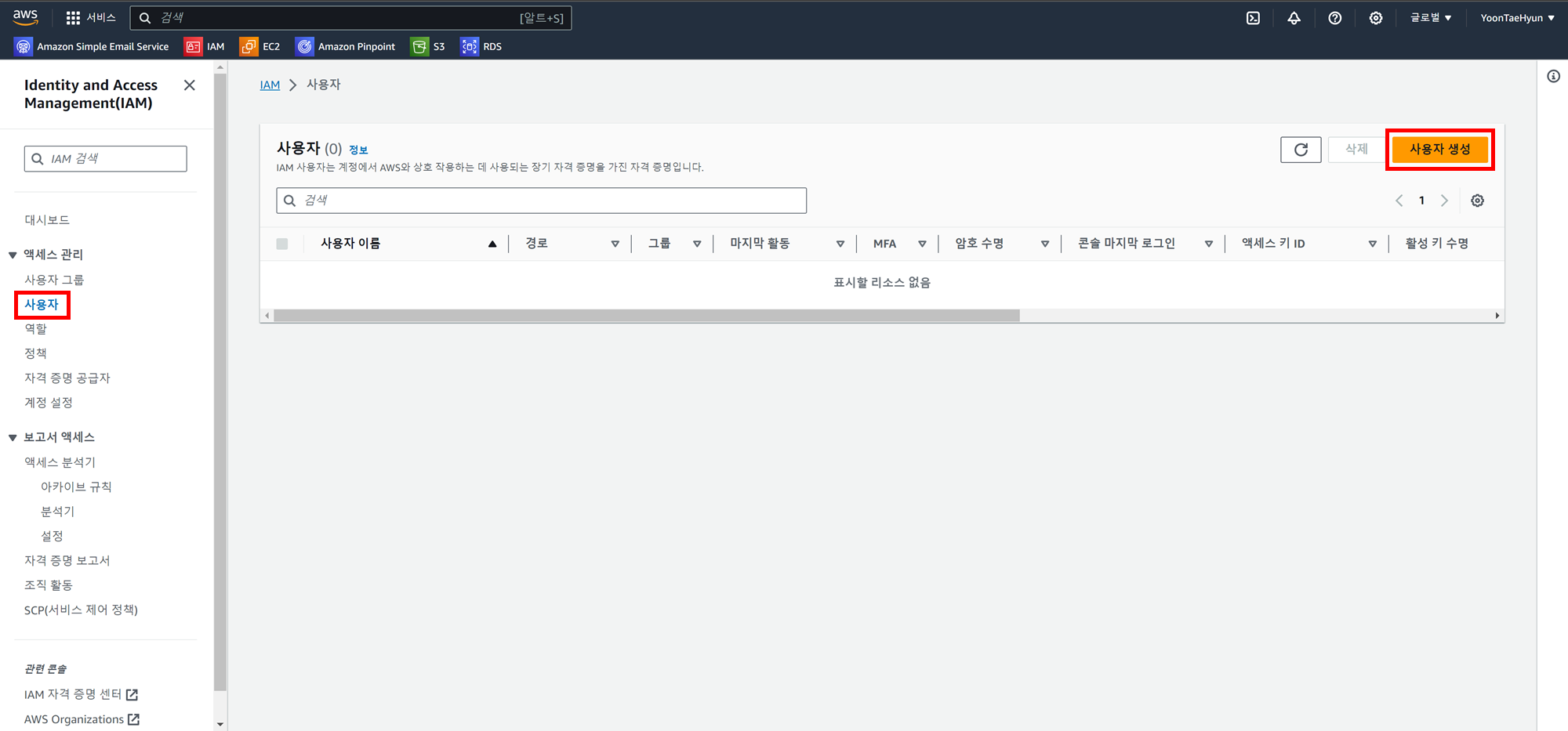
Task: Sort by 경로 column
Action: point(615,244)
